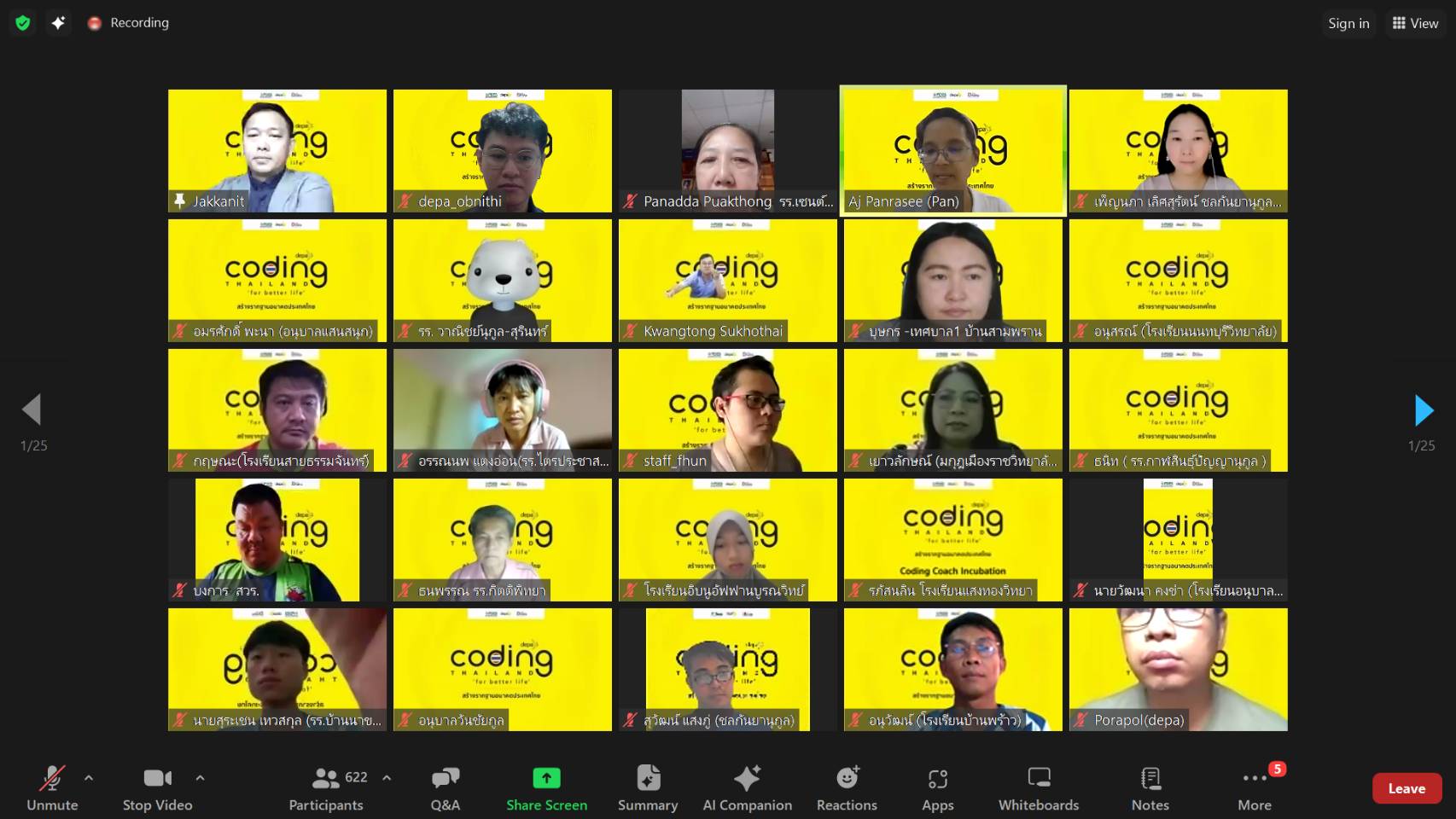Leave the meeting
Viewport: 1456px width, 819px height.
[1406, 788]
